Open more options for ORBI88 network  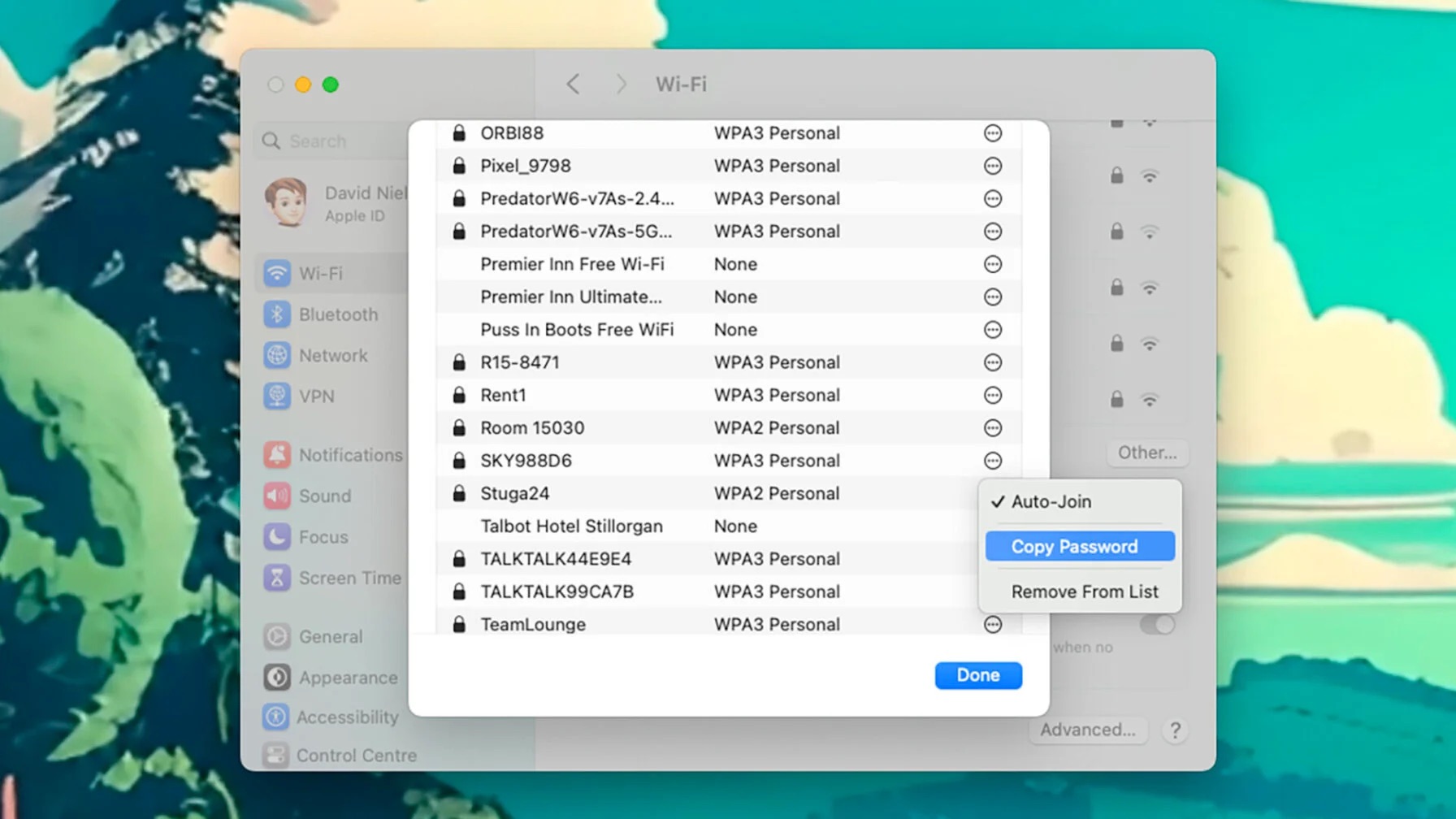click(992, 133)
